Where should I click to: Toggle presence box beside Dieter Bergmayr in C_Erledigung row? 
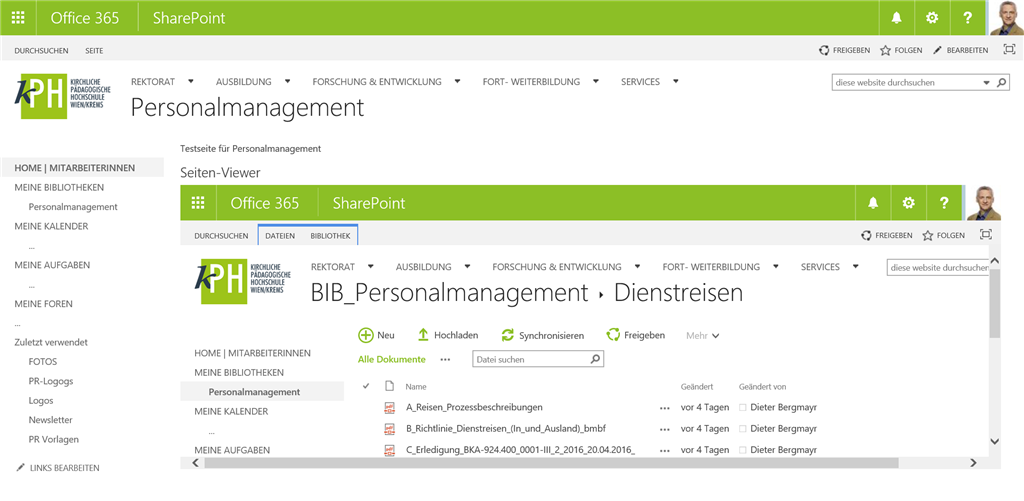click(743, 450)
